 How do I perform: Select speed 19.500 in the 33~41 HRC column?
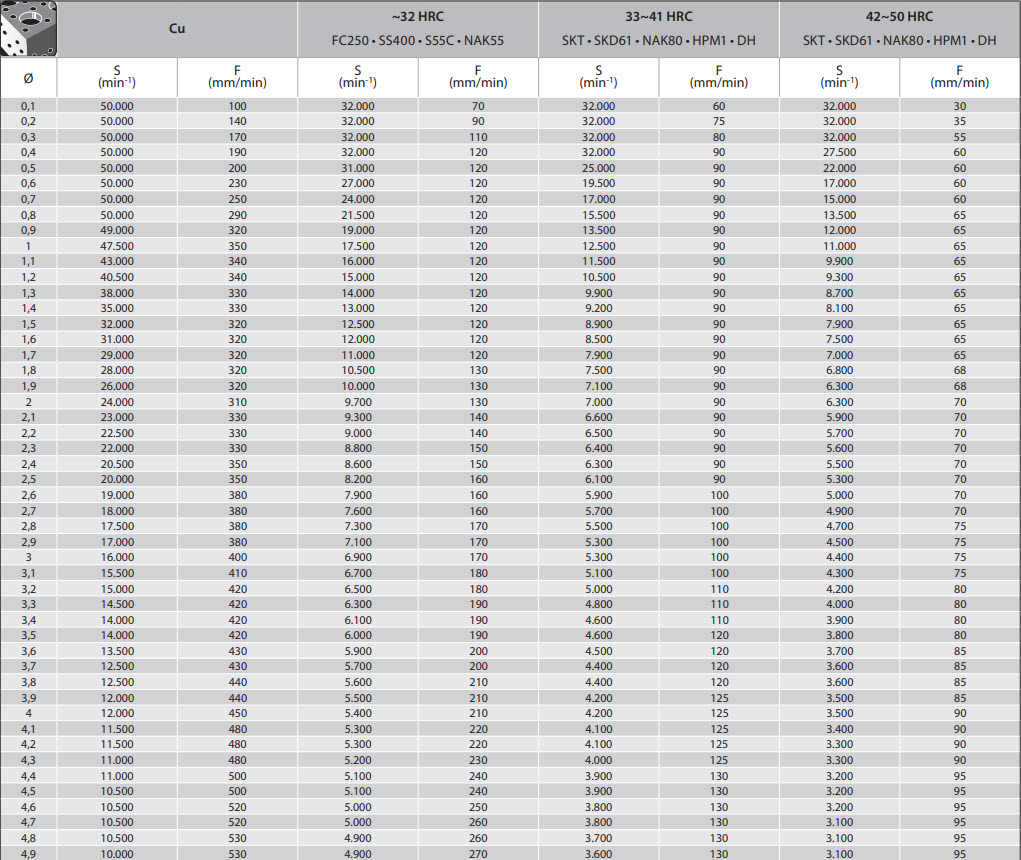pos(598,184)
